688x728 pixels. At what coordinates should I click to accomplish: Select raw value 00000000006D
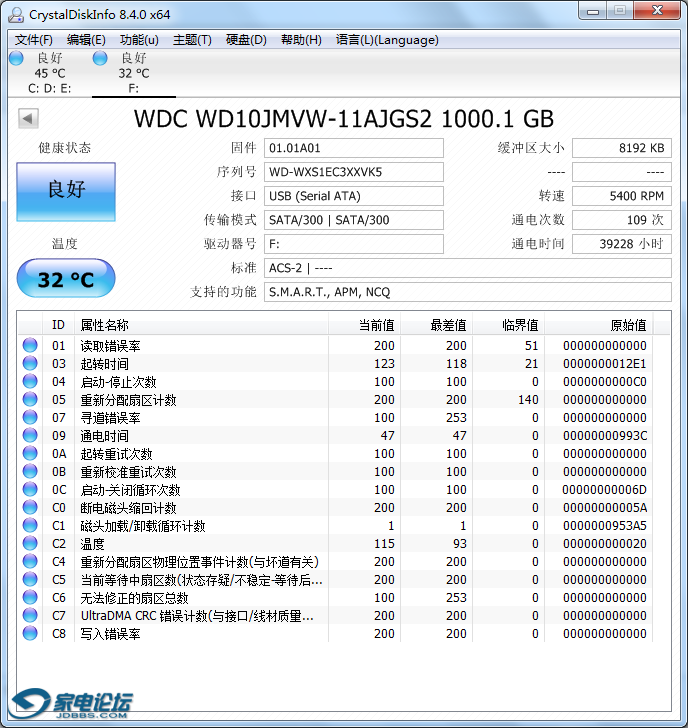click(604, 490)
